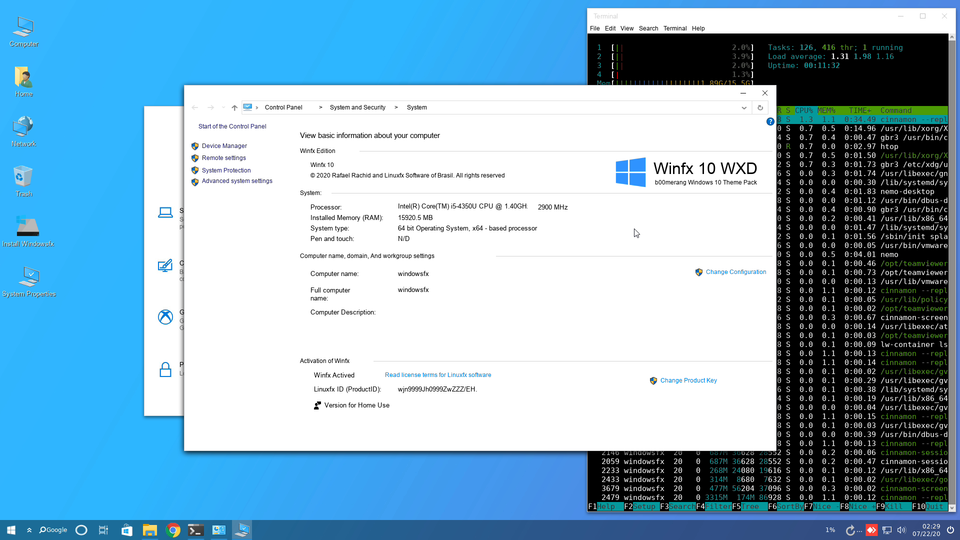Click F5 Tree in htop footer
Screen dimensions: 960x540
749,507
